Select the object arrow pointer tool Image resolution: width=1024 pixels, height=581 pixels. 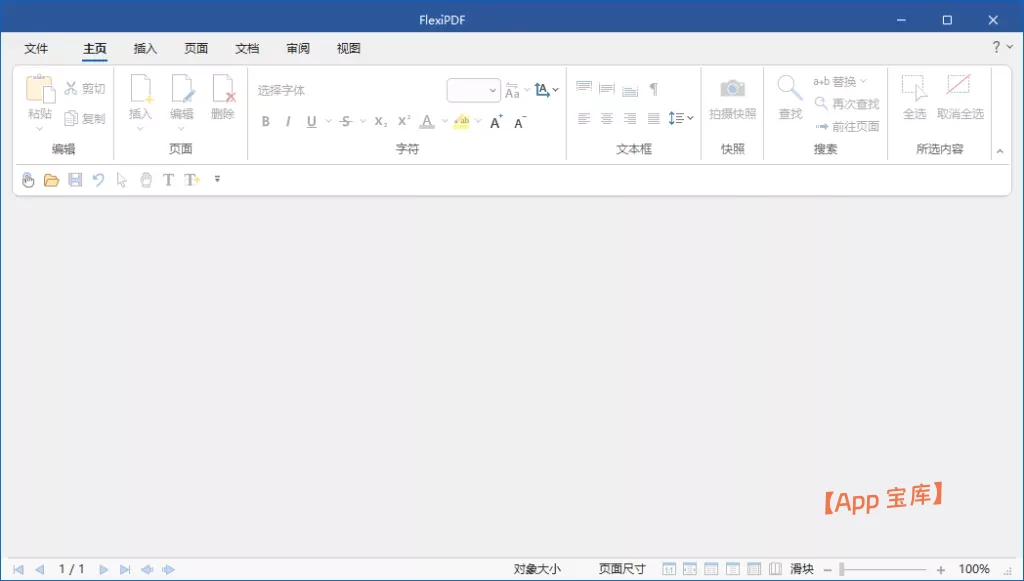click(121, 180)
